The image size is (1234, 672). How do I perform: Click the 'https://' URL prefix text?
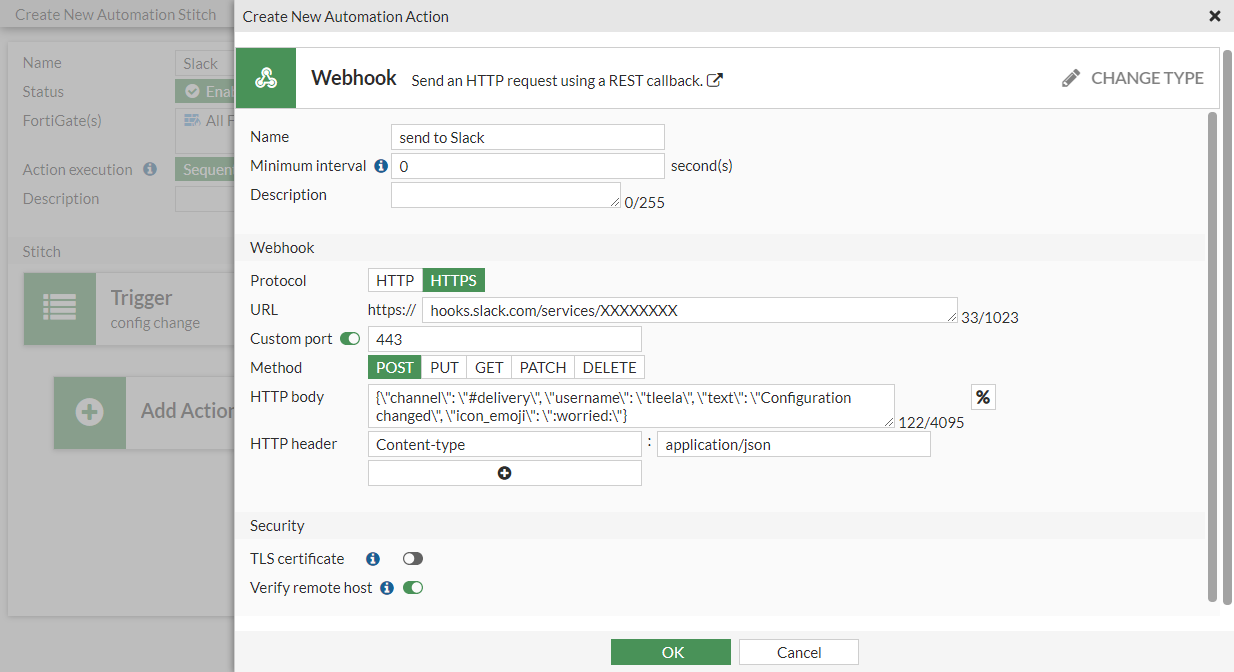tap(392, 310)
